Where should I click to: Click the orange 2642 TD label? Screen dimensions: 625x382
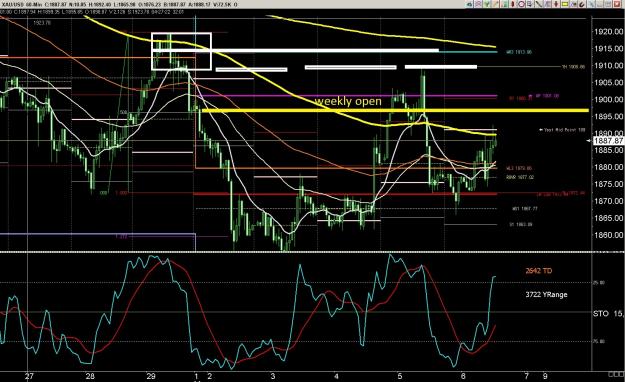point(539,271)
